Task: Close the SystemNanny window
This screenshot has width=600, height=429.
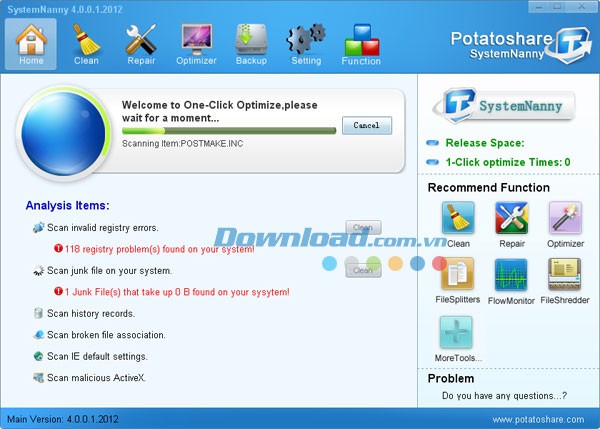Action: 582,7
